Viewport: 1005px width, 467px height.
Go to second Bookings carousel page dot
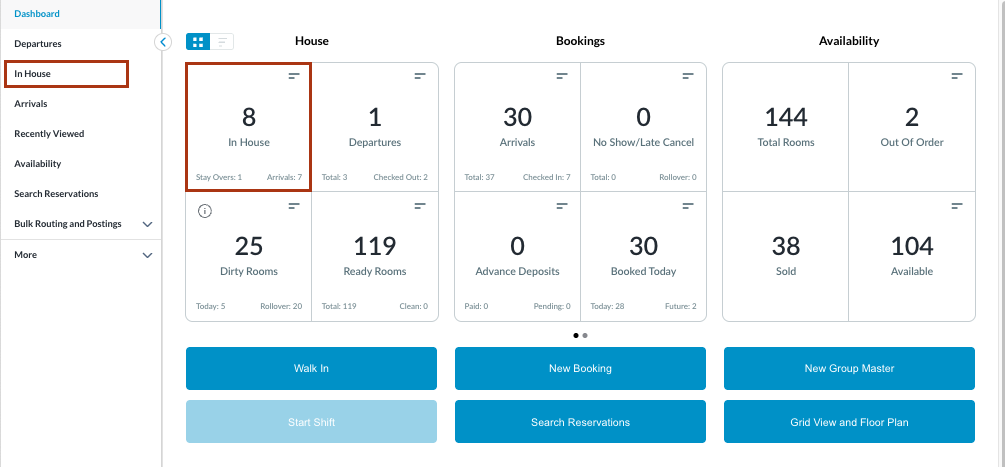click(x=585, y=335)
